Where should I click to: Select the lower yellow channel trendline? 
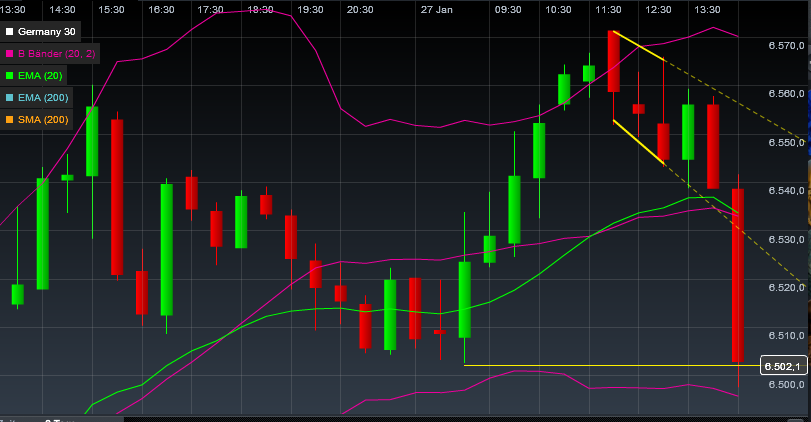(x=639, y=143)
